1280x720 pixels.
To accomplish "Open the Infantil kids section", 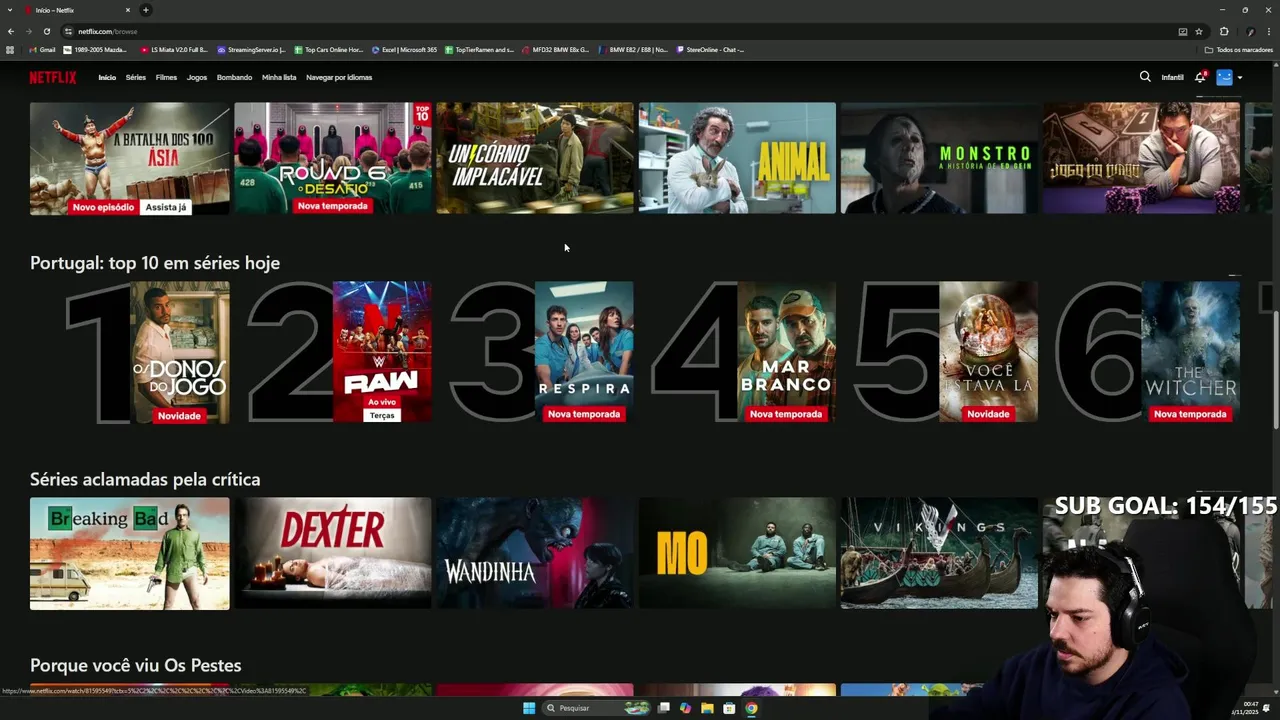I will click(x=1172, y=77).
